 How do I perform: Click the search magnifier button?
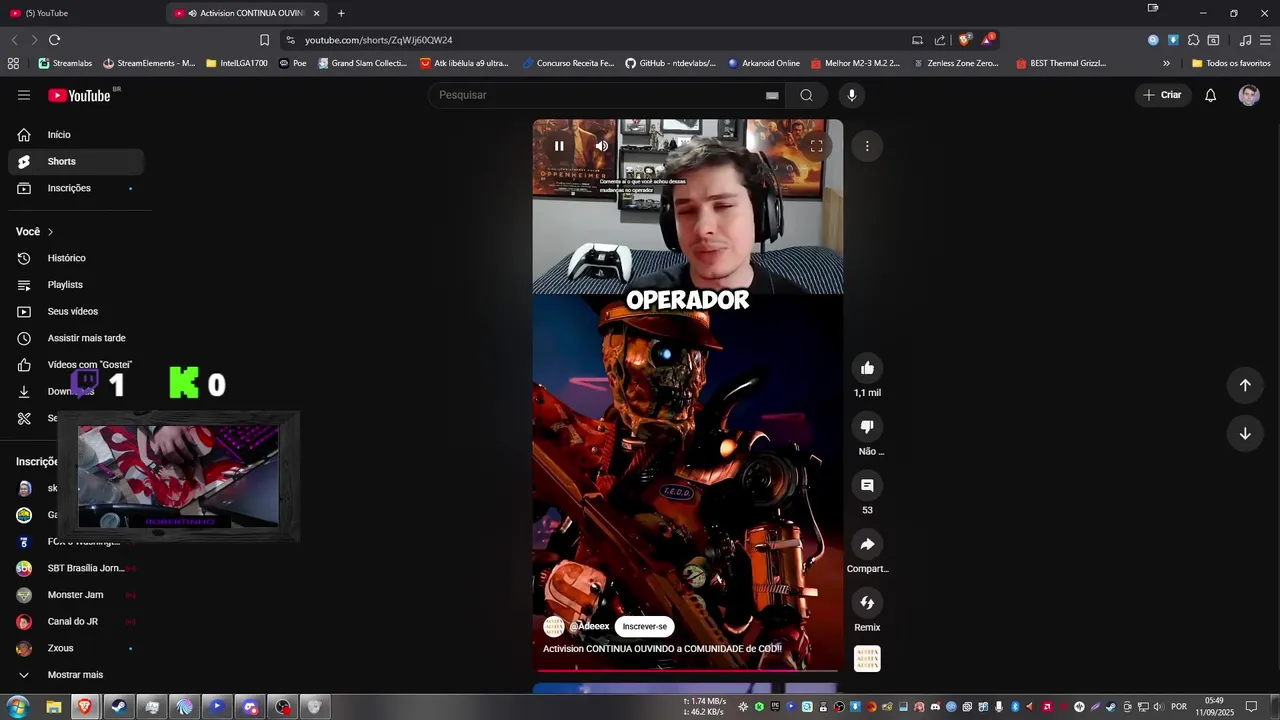click(806, 95)
